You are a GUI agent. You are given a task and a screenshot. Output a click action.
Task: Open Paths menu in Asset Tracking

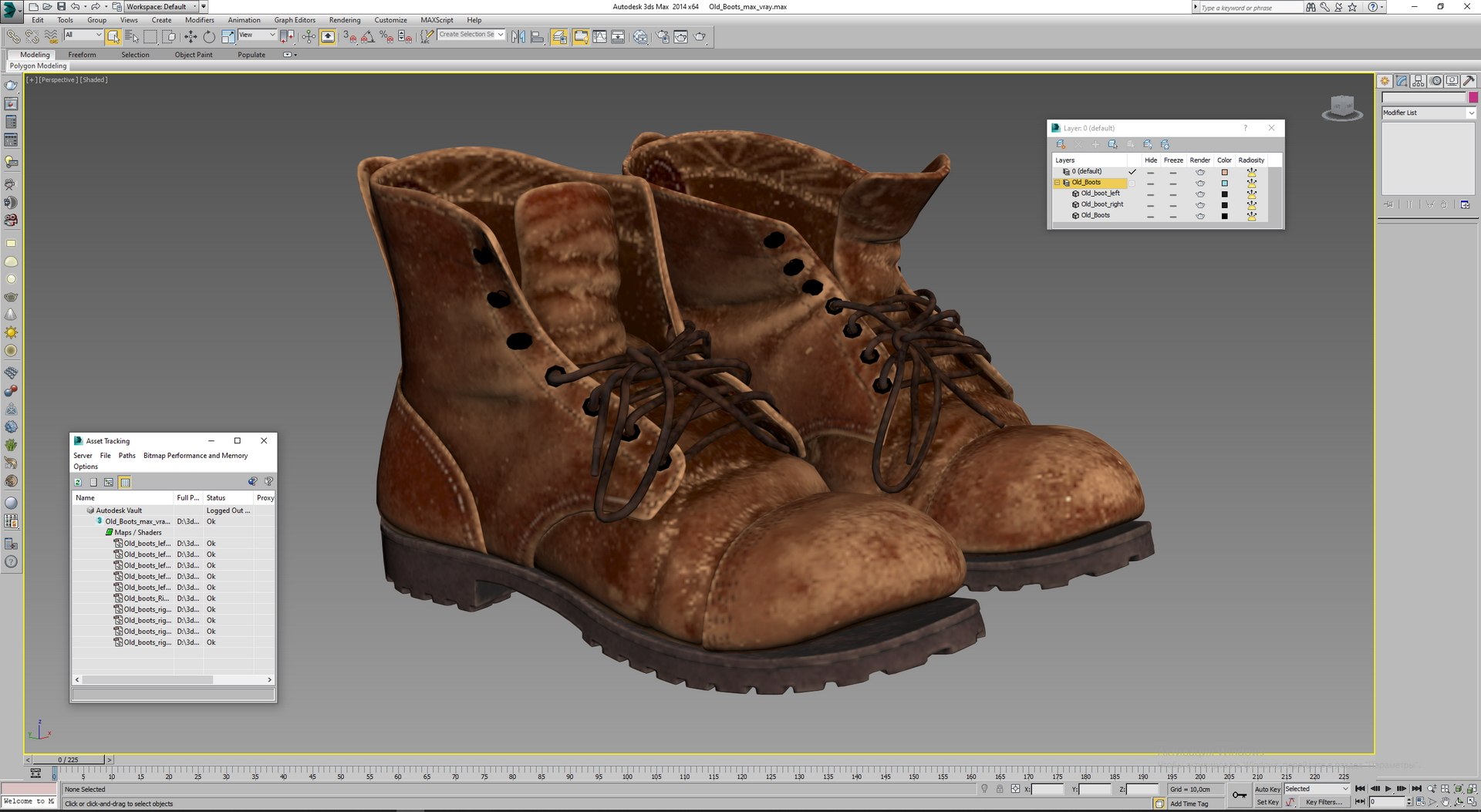127,456
